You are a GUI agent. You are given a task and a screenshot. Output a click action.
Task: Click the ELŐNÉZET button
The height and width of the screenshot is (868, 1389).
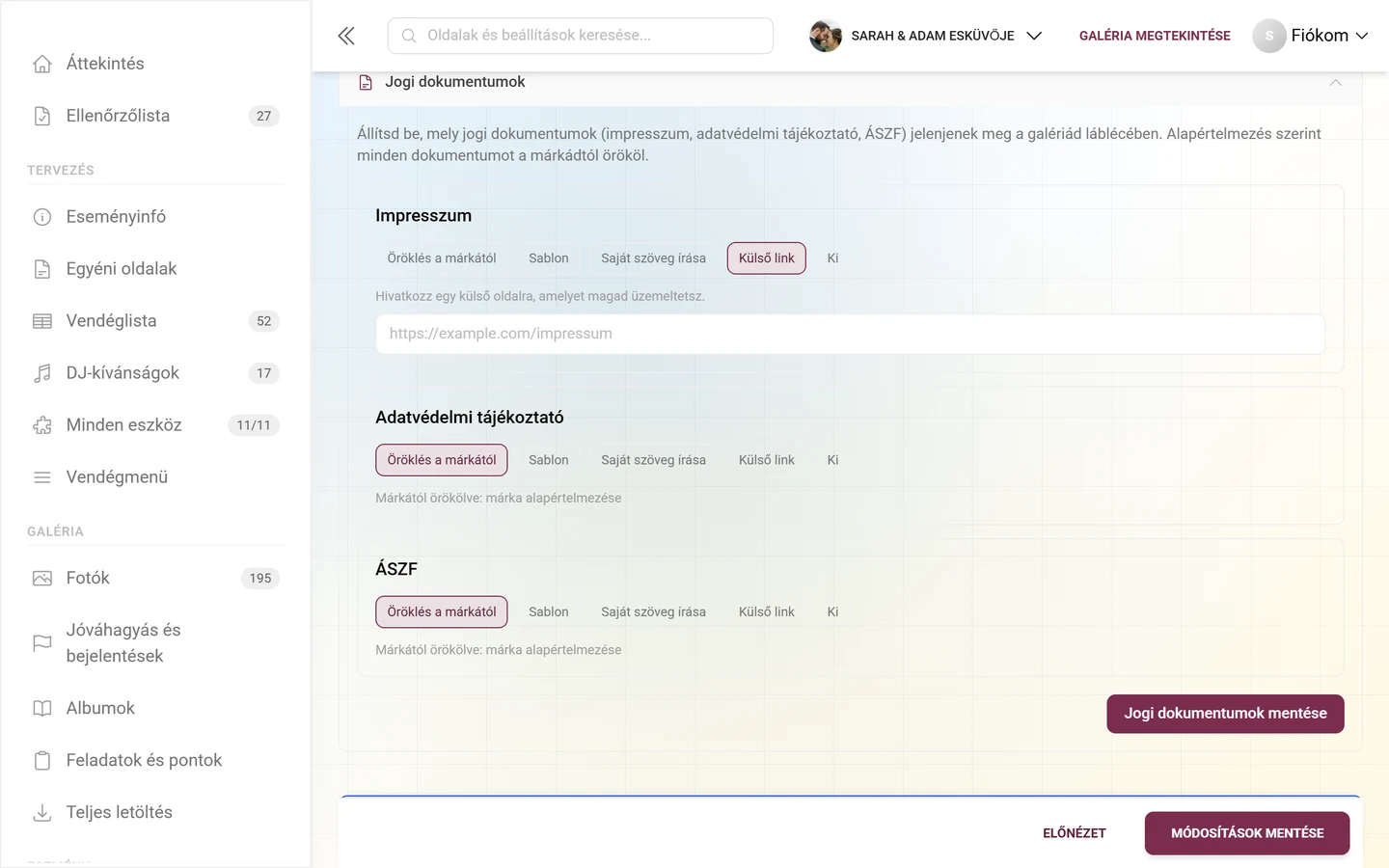click(1075, 833)
